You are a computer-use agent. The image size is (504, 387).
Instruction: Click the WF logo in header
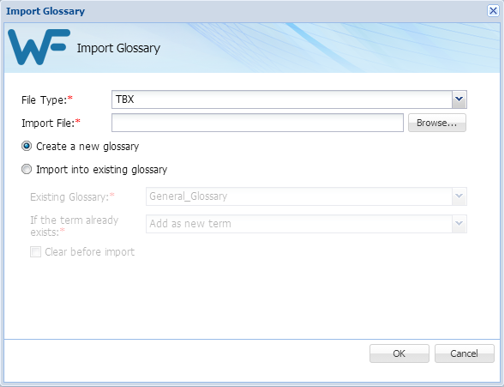[x=39, y=47]
